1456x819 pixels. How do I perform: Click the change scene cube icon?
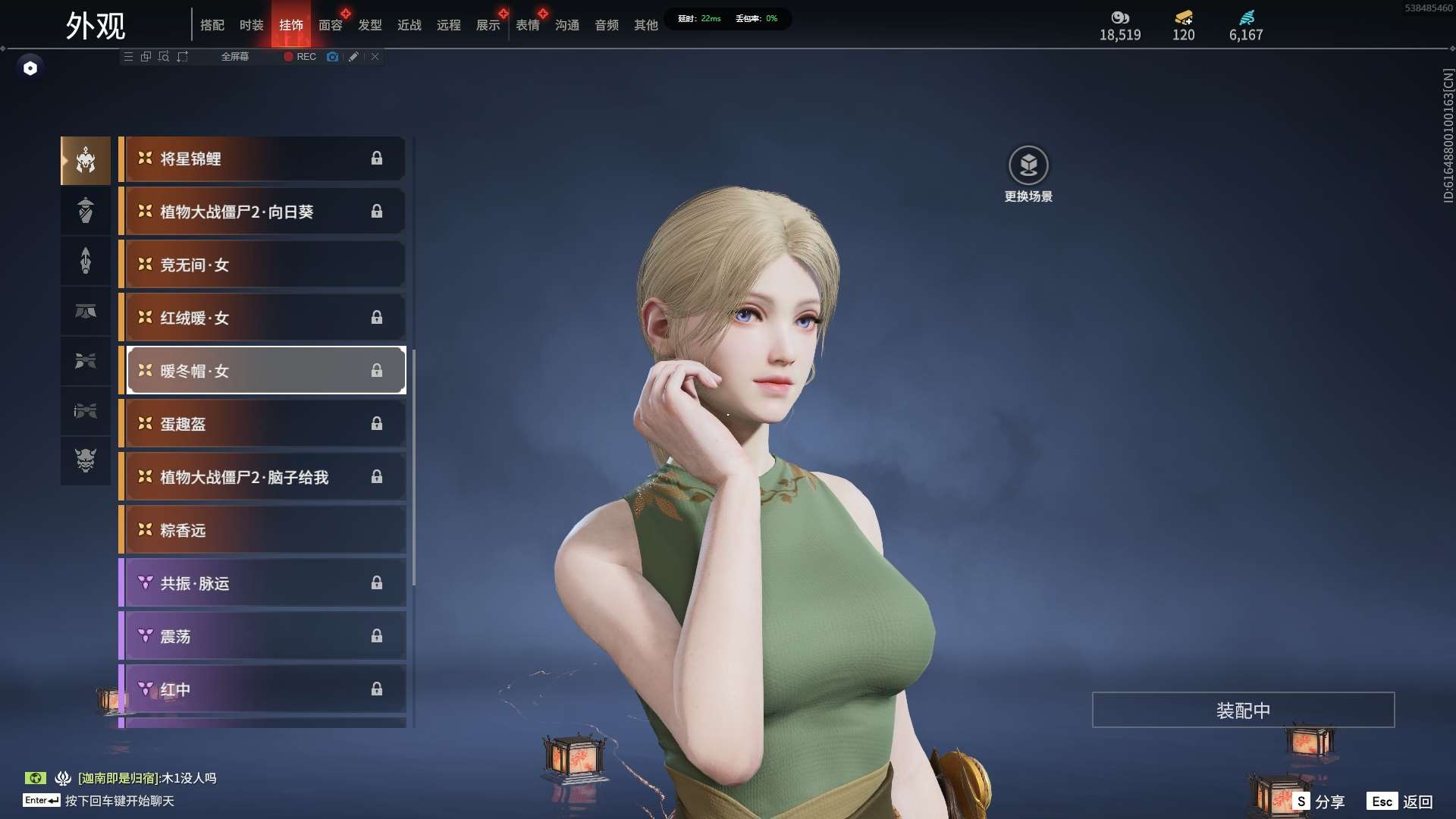(1028, 165)
